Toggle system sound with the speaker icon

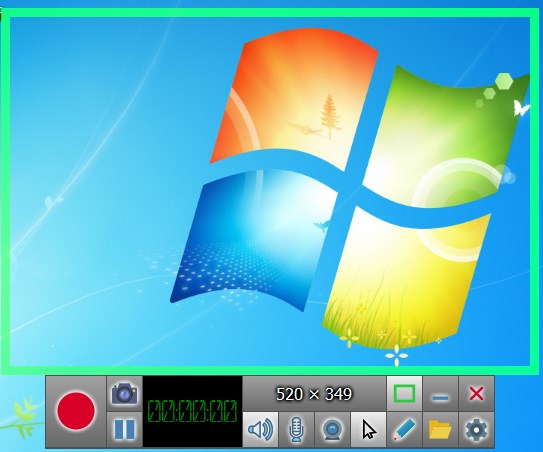(260, 429)
